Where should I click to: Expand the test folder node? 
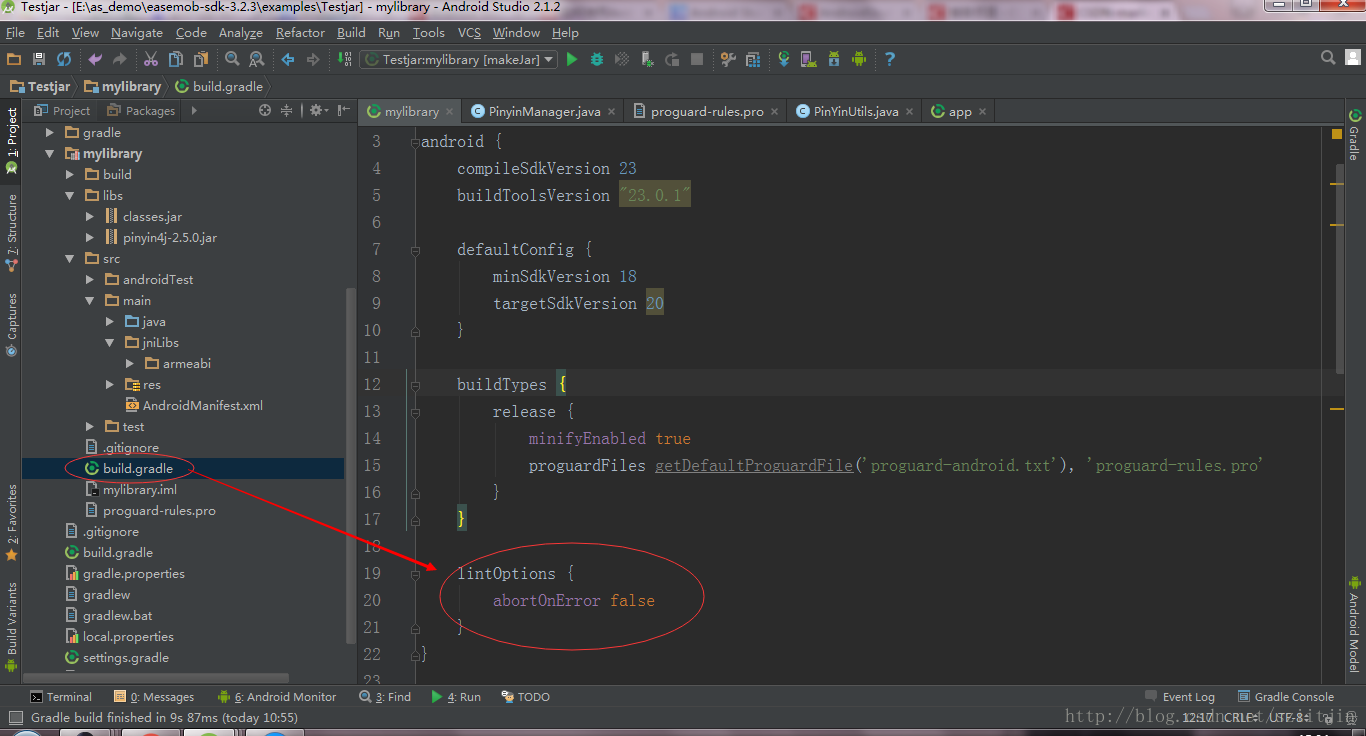[x=90, y=426]
